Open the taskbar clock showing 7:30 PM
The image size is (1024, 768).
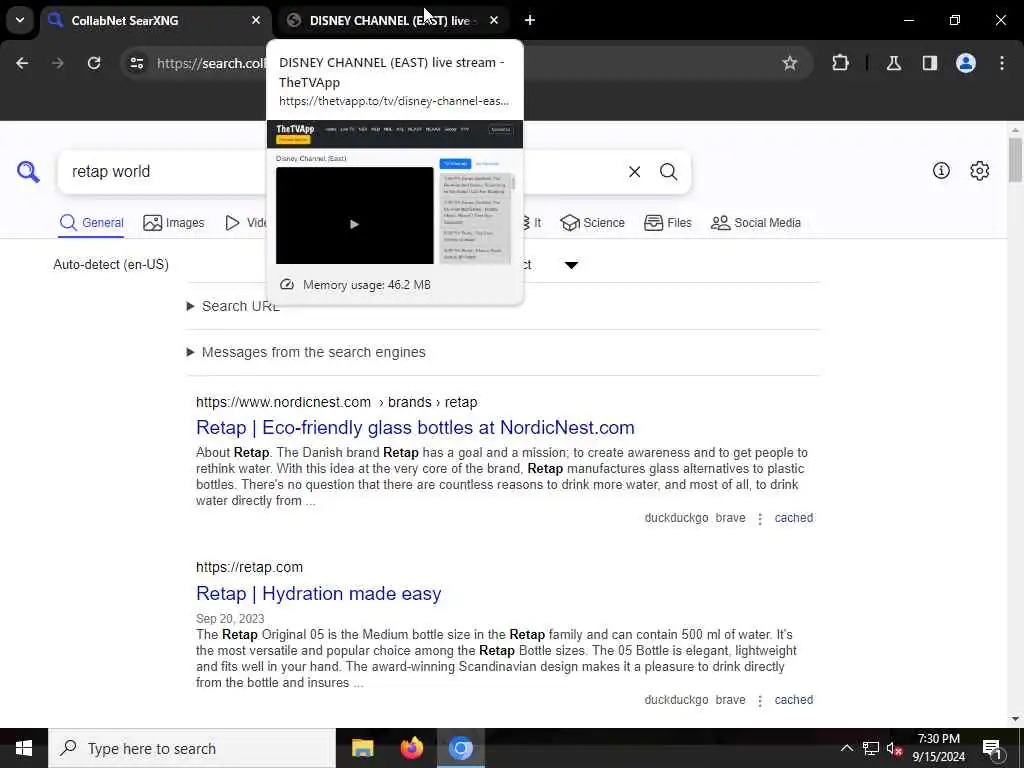pos(938,748)
